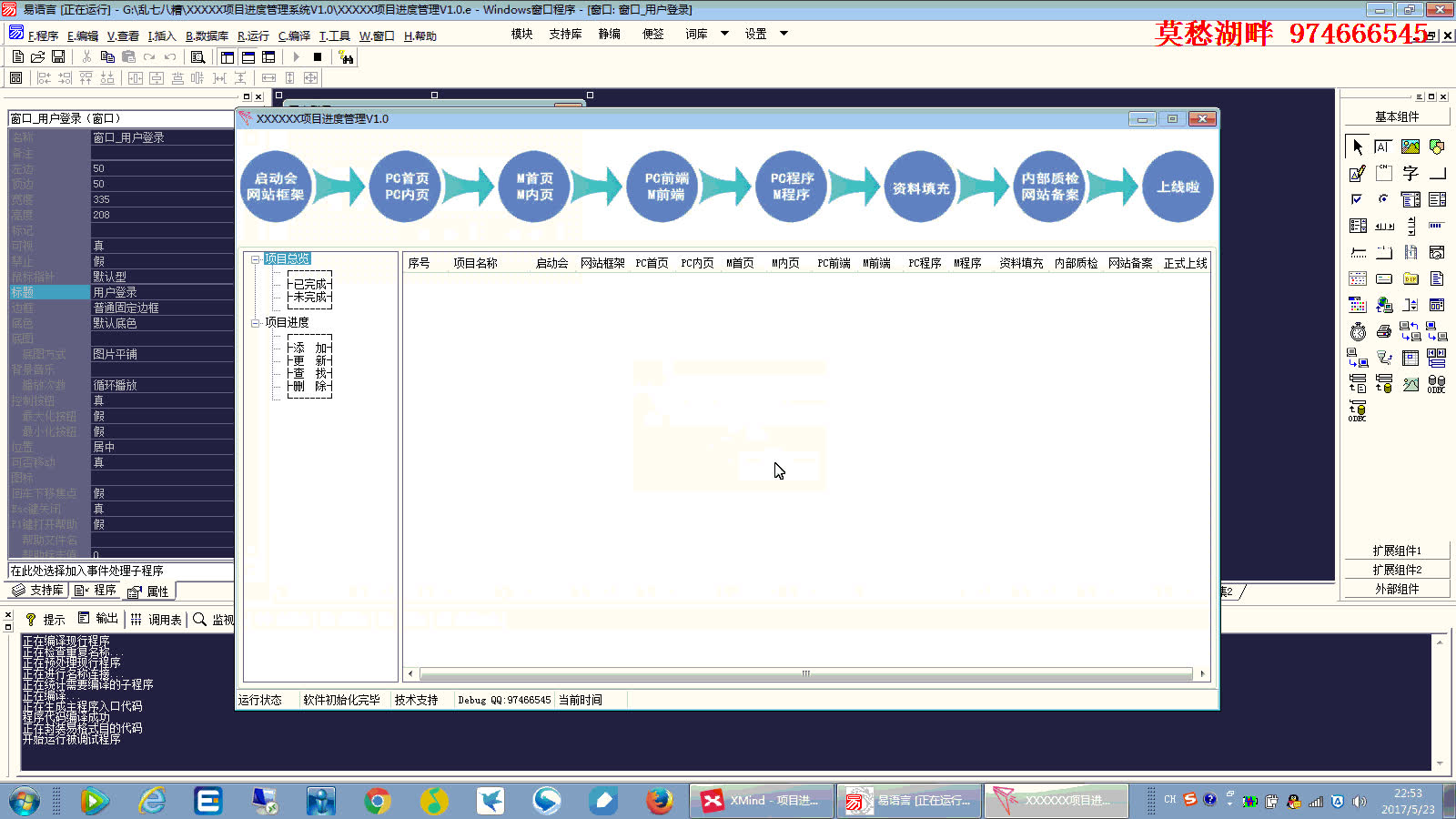Screen dimensions: 1456x819
Task: Toggle the 最大化按钮 property value 假
Action: click(x=162, y=416)
